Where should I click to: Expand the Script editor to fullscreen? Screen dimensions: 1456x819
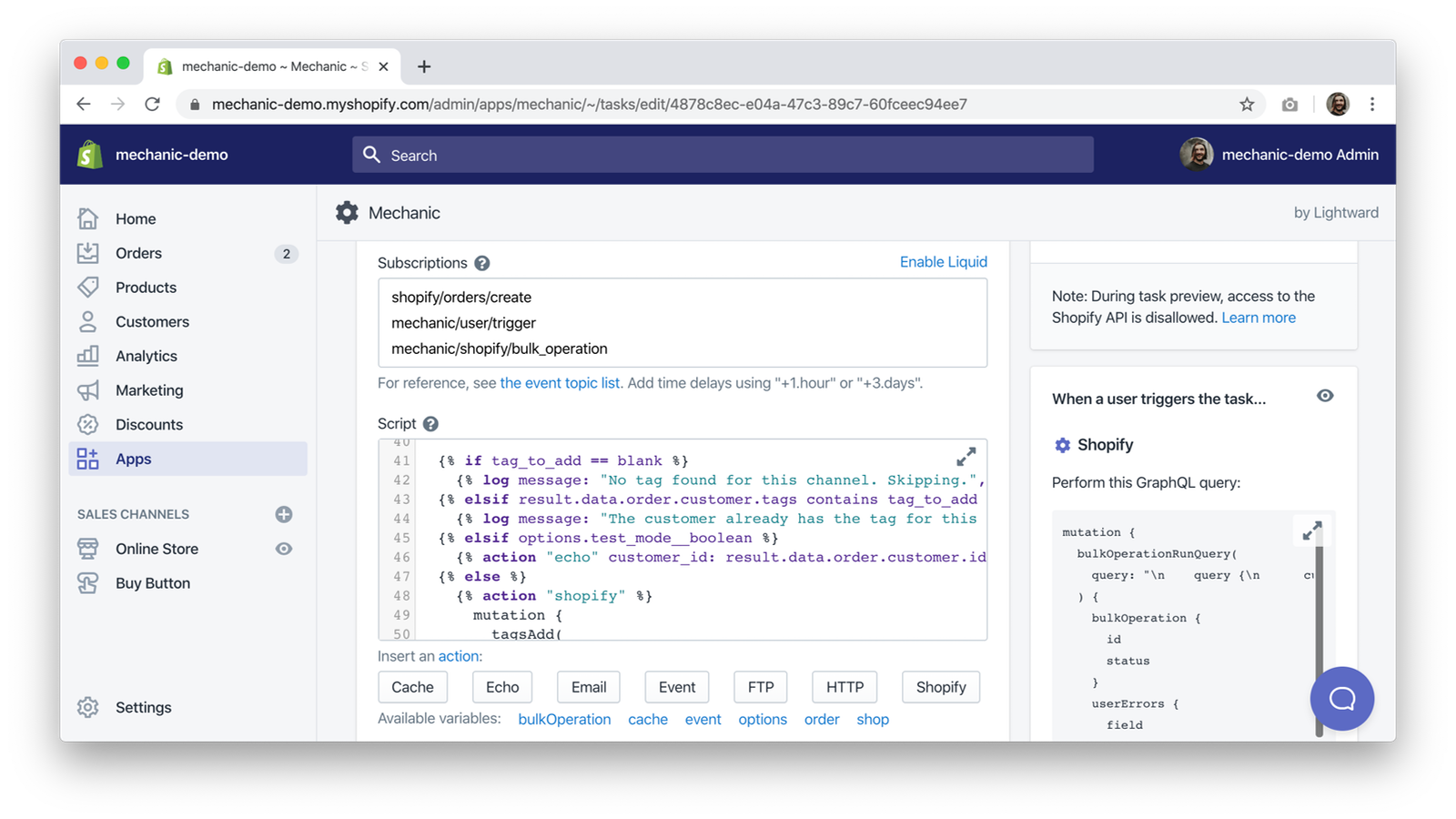[x=966, y=456]
